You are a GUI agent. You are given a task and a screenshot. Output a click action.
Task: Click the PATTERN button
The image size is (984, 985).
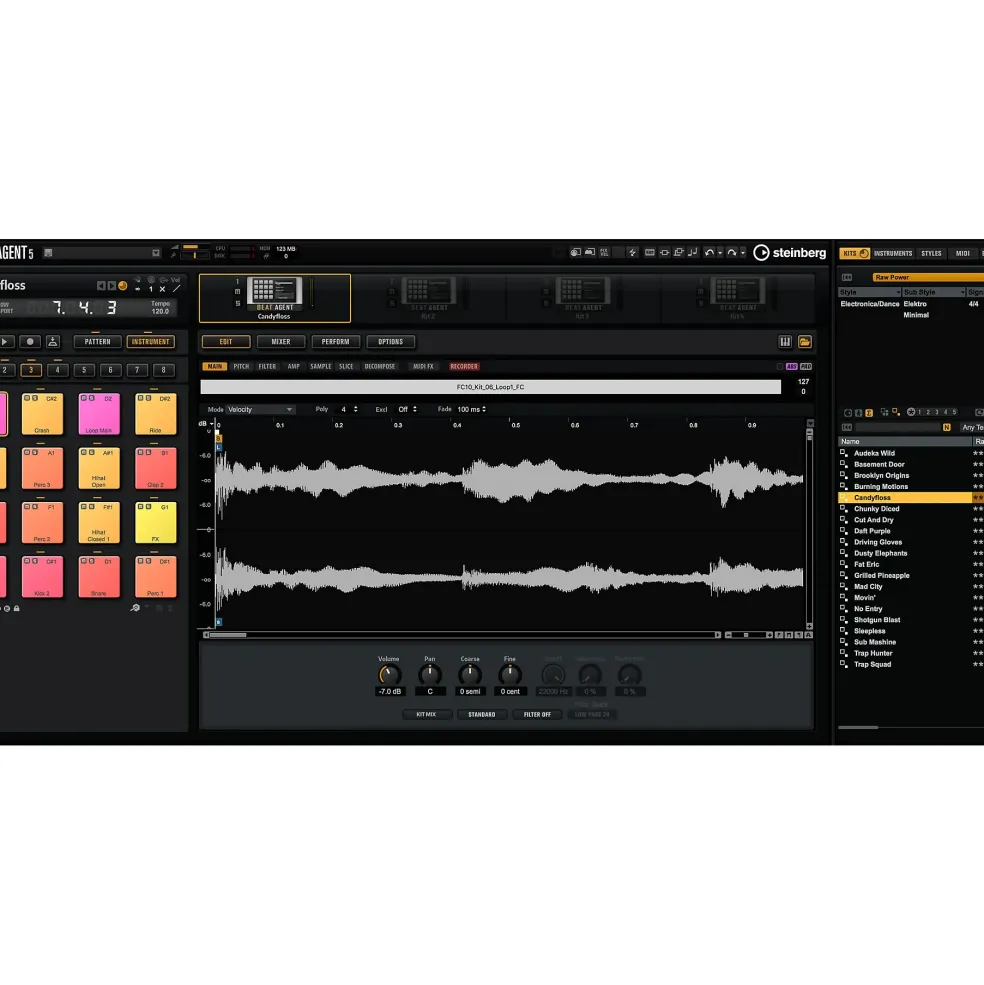pos(97,342)
